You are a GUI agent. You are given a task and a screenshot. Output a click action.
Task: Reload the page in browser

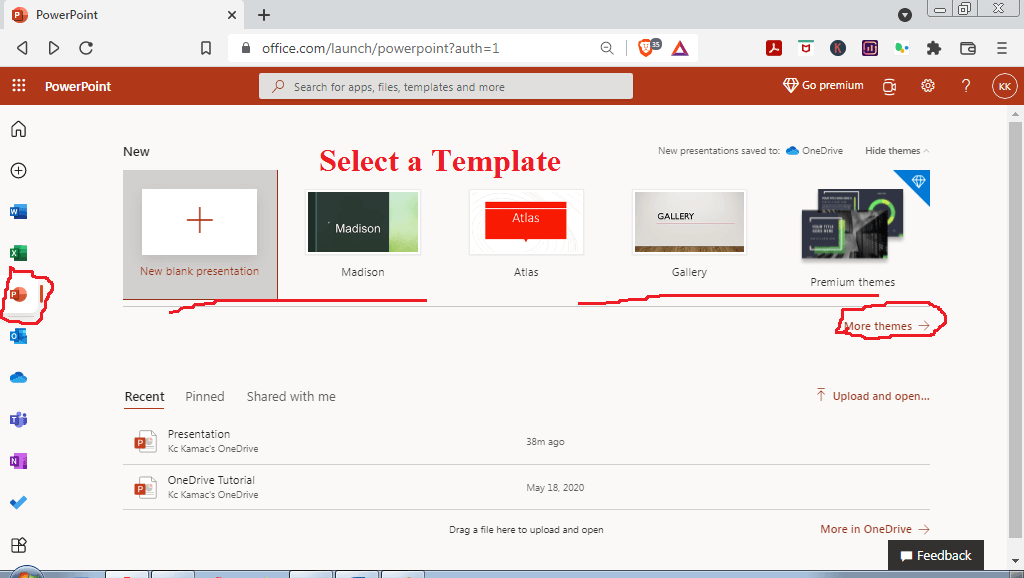86,48
